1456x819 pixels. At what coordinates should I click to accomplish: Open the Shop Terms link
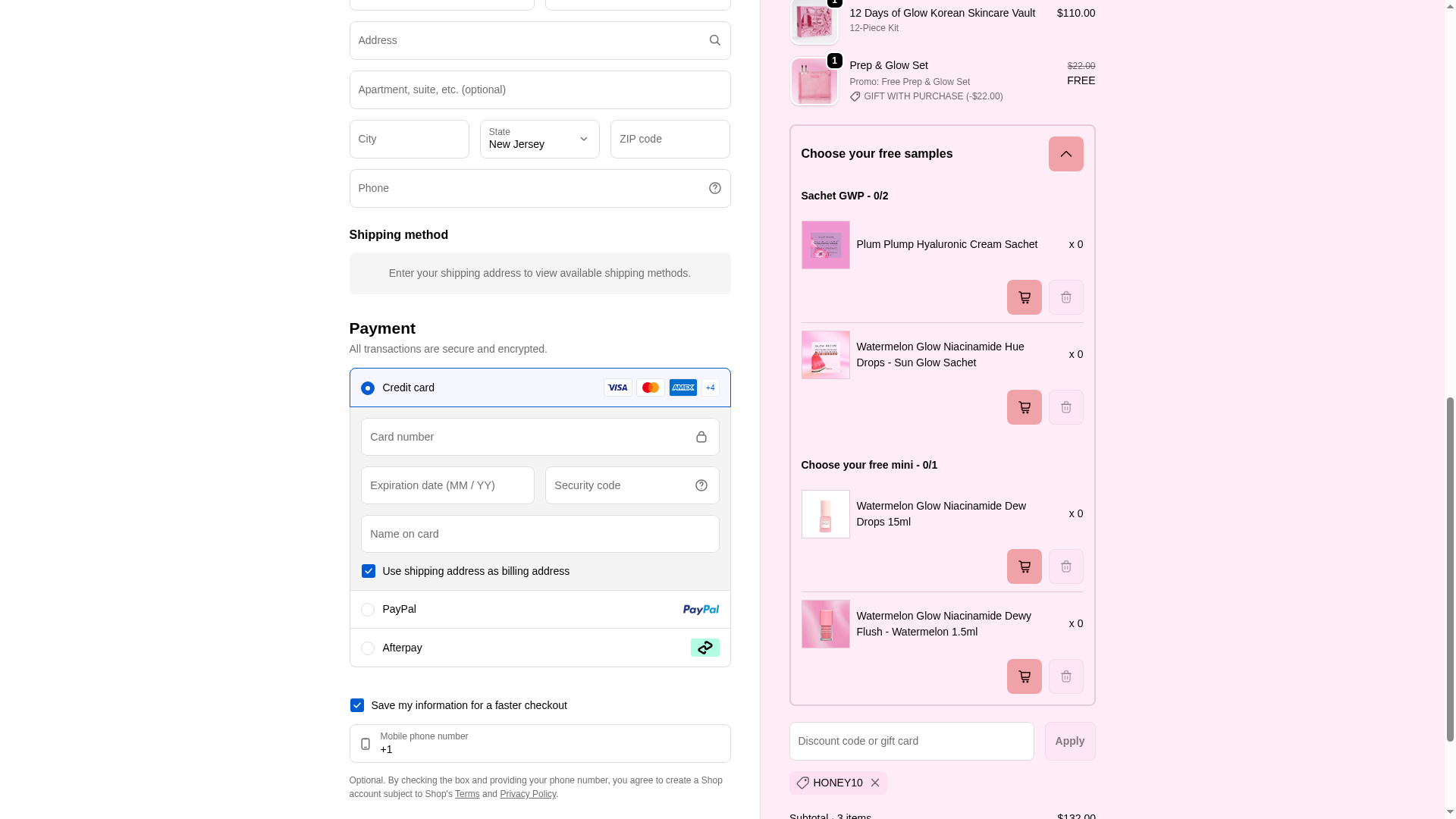click(467, 794)
